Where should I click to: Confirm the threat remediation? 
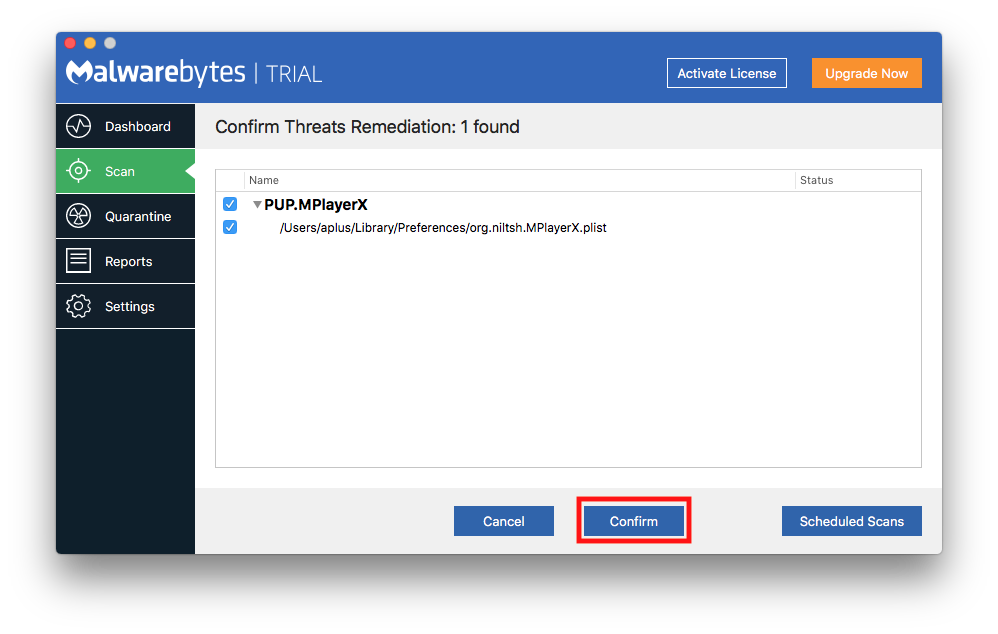tap(633, 521)
